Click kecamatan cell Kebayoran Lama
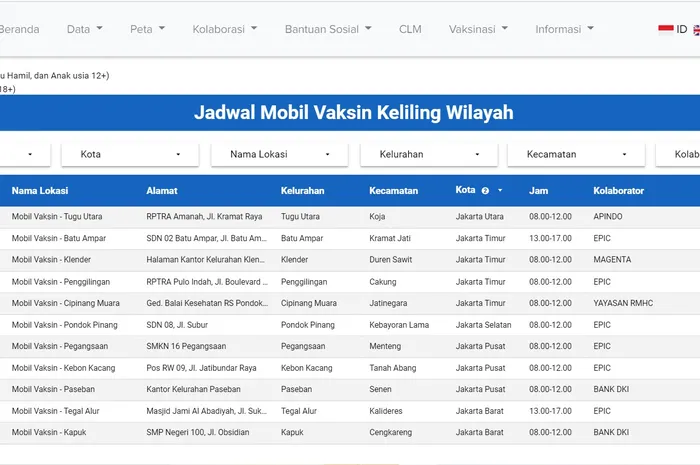The image size is (700, 465). pyautogui.click(x=399, y=325)
